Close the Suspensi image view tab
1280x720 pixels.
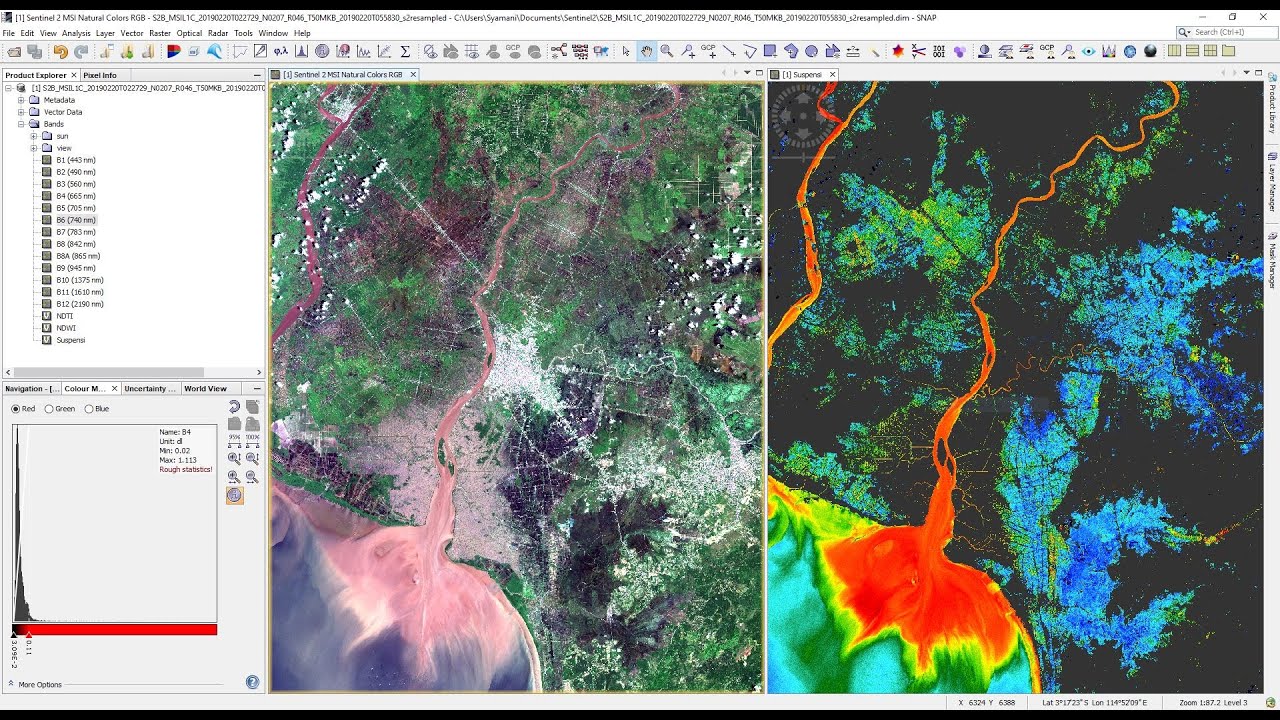[832, 75]
